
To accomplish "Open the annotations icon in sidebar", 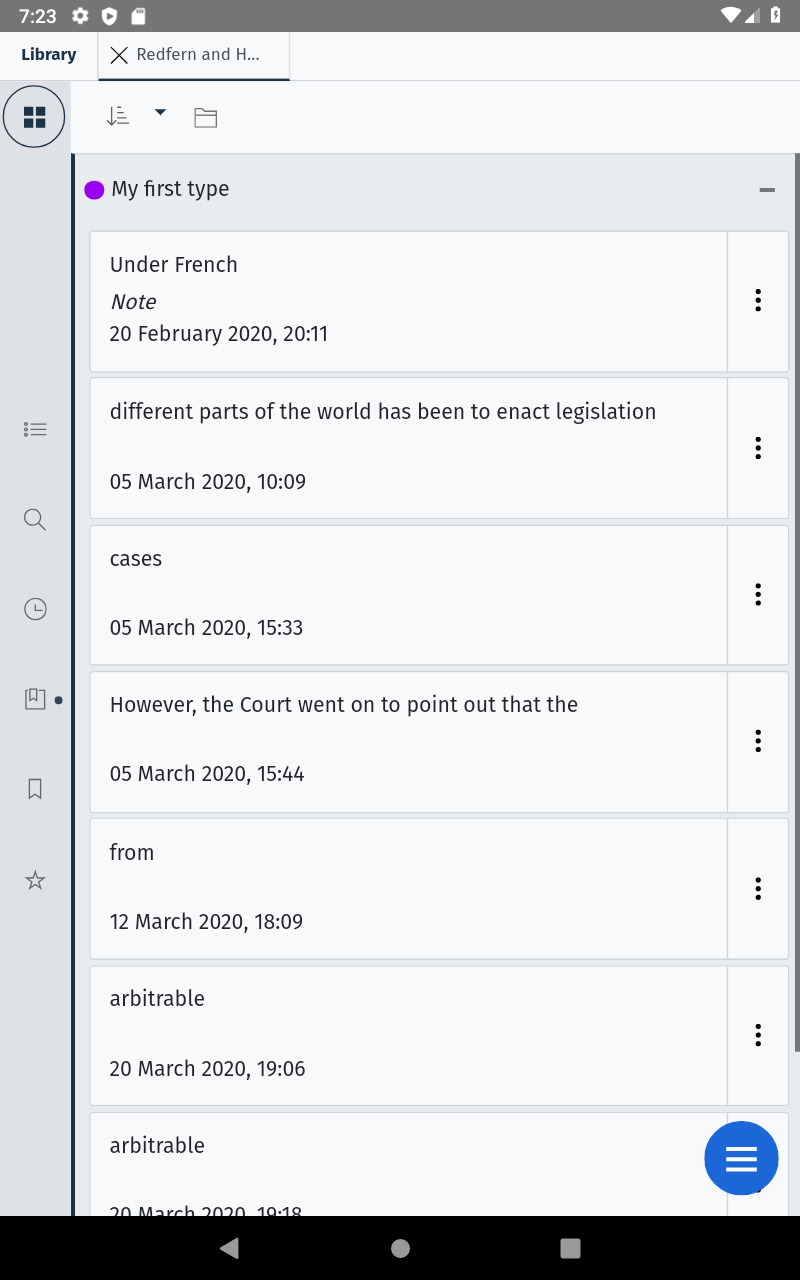I will tap(35, 699).
